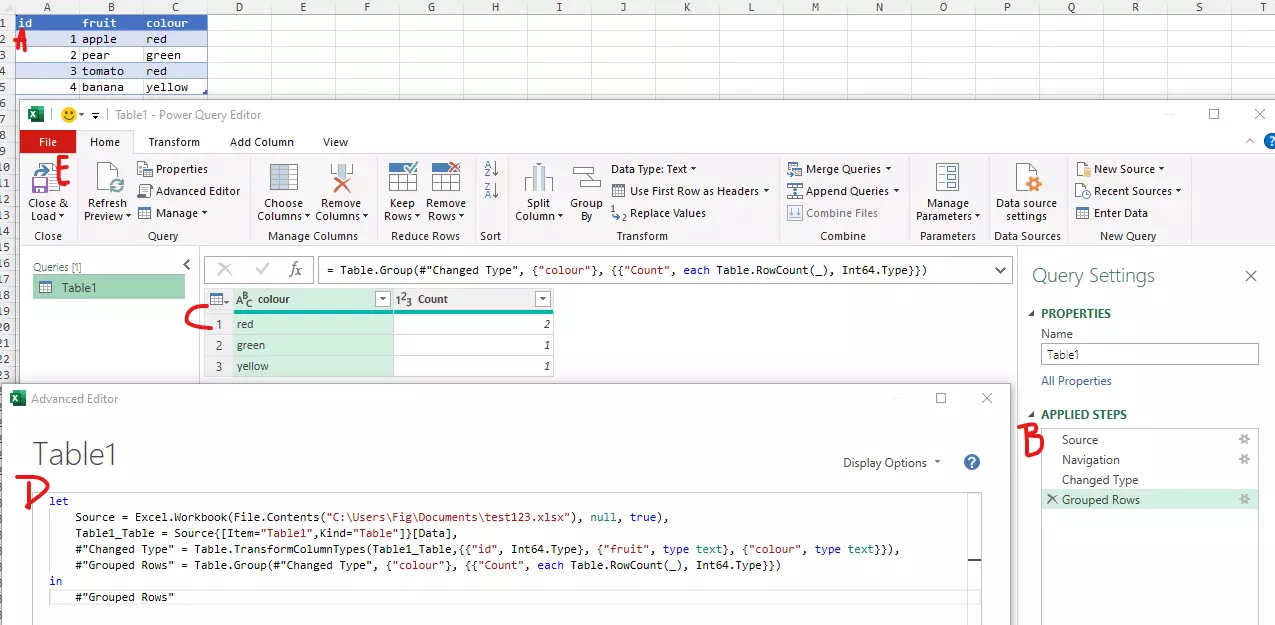Collapse the APPLIED STEPS section
The height and width of the screenshot is (625, 1275).
coord(1032,414)
